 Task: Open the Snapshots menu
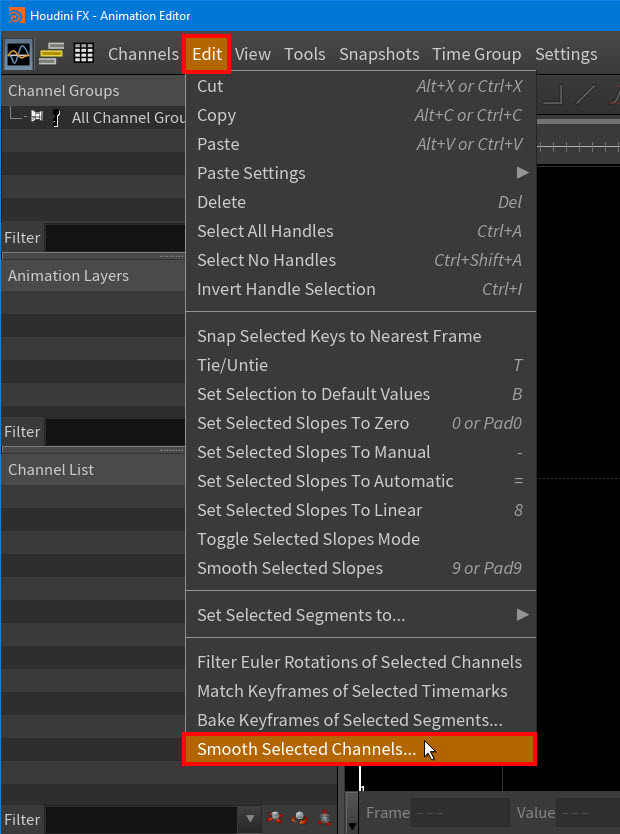[379, 54]
